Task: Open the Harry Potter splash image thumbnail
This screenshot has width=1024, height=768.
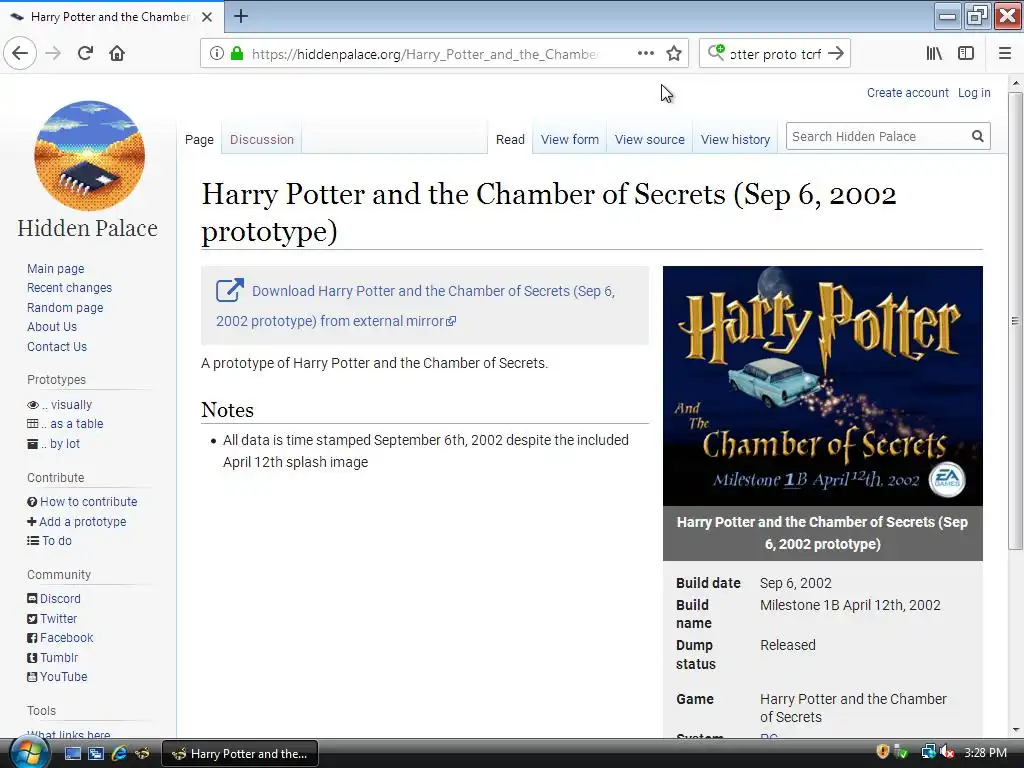Action: [x=822, y=385]
